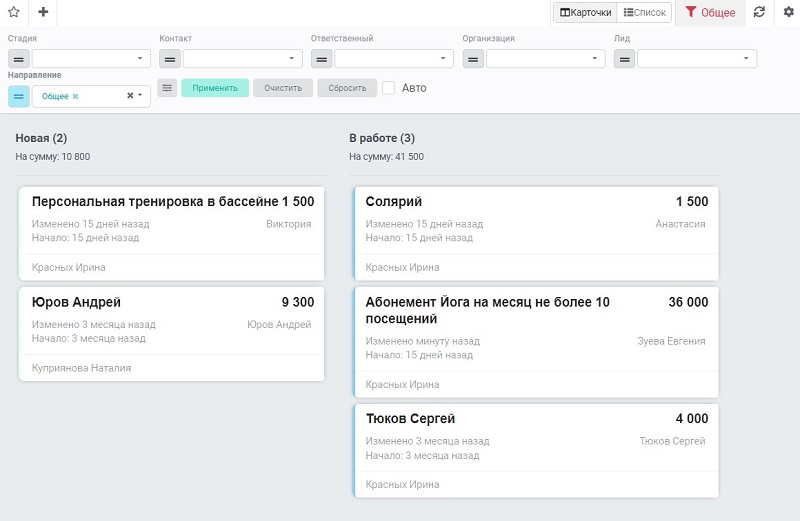
Task: Click the star favorite icon
Action: [14, 12]
